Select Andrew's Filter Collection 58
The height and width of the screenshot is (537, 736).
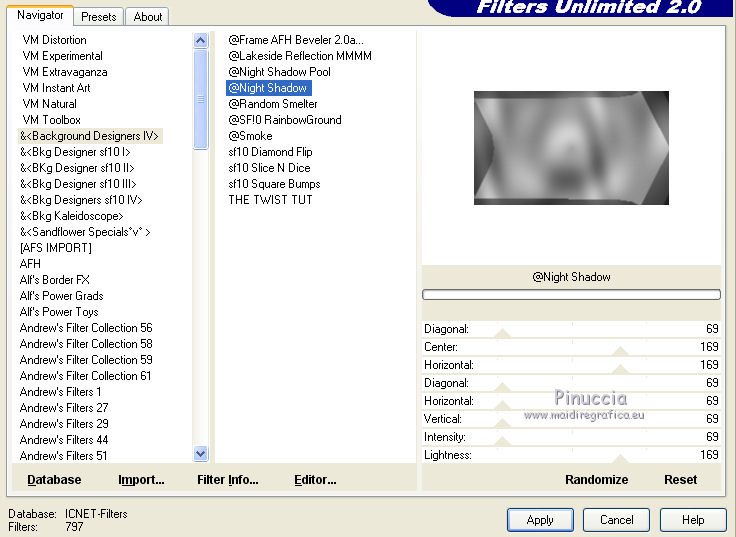pyautogui.click(x=86, y=344)
